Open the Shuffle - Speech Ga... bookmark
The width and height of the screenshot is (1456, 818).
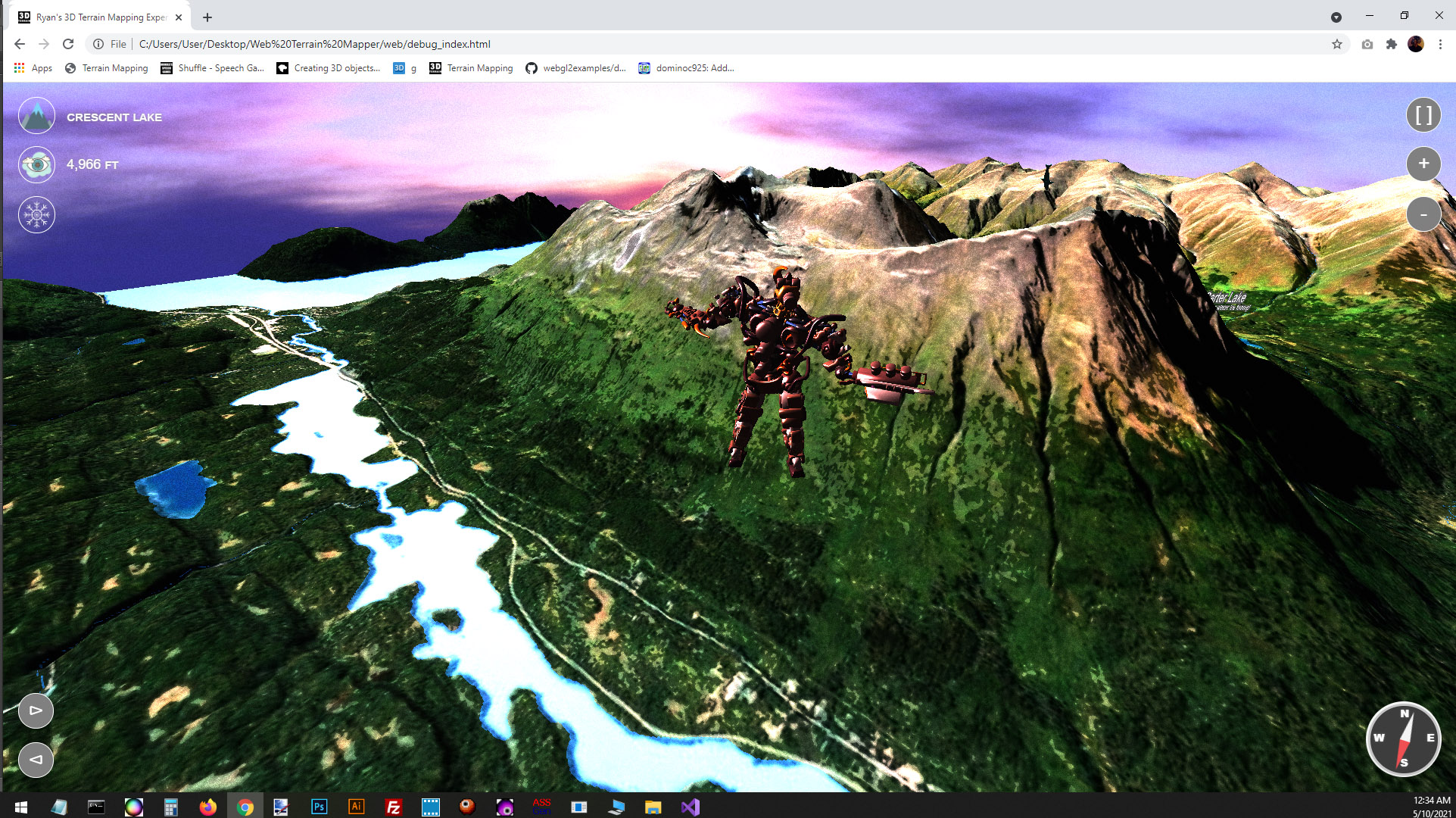[x=212, y=68]
